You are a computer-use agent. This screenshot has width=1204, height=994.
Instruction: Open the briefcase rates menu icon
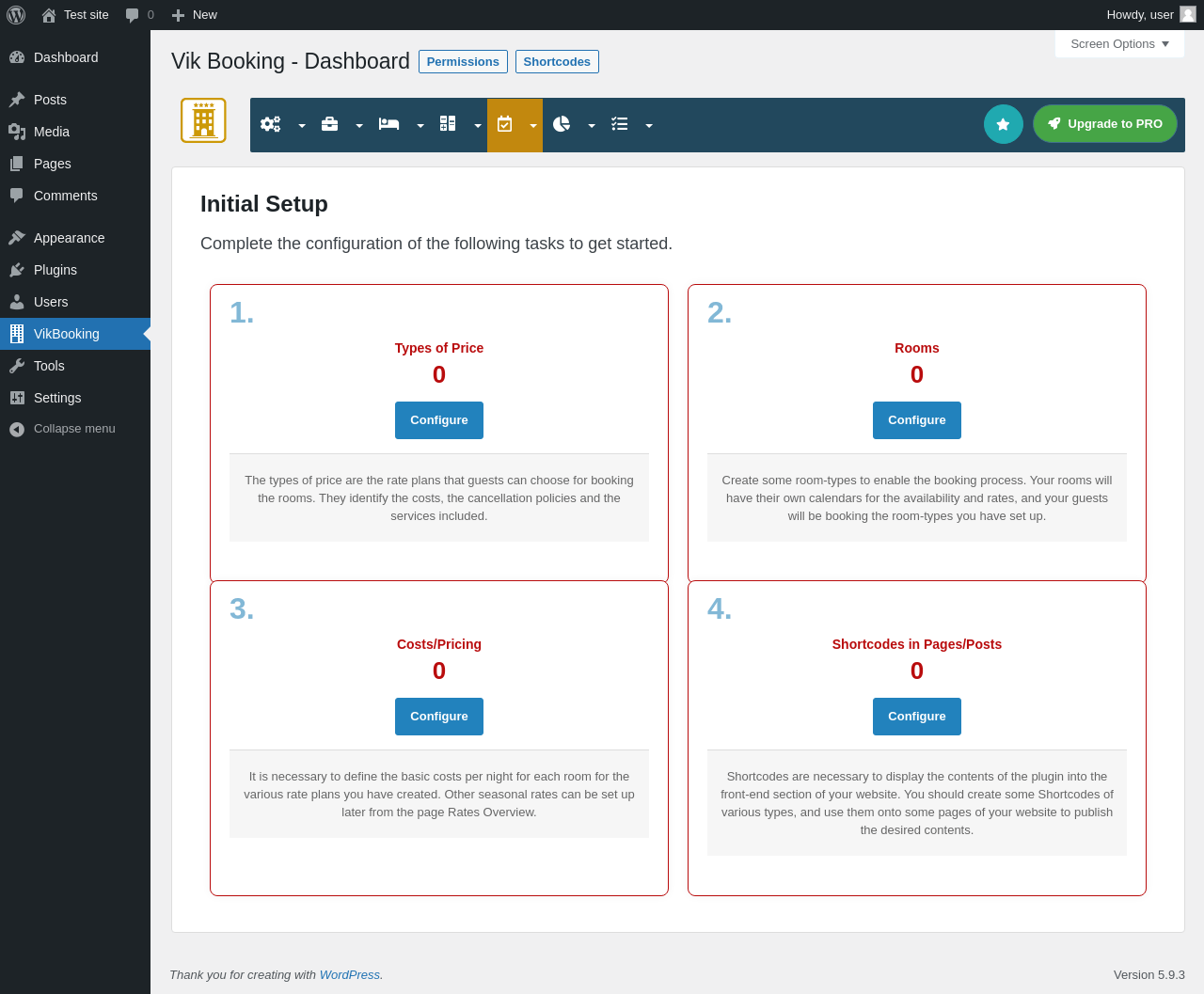[x=329, y=124]
